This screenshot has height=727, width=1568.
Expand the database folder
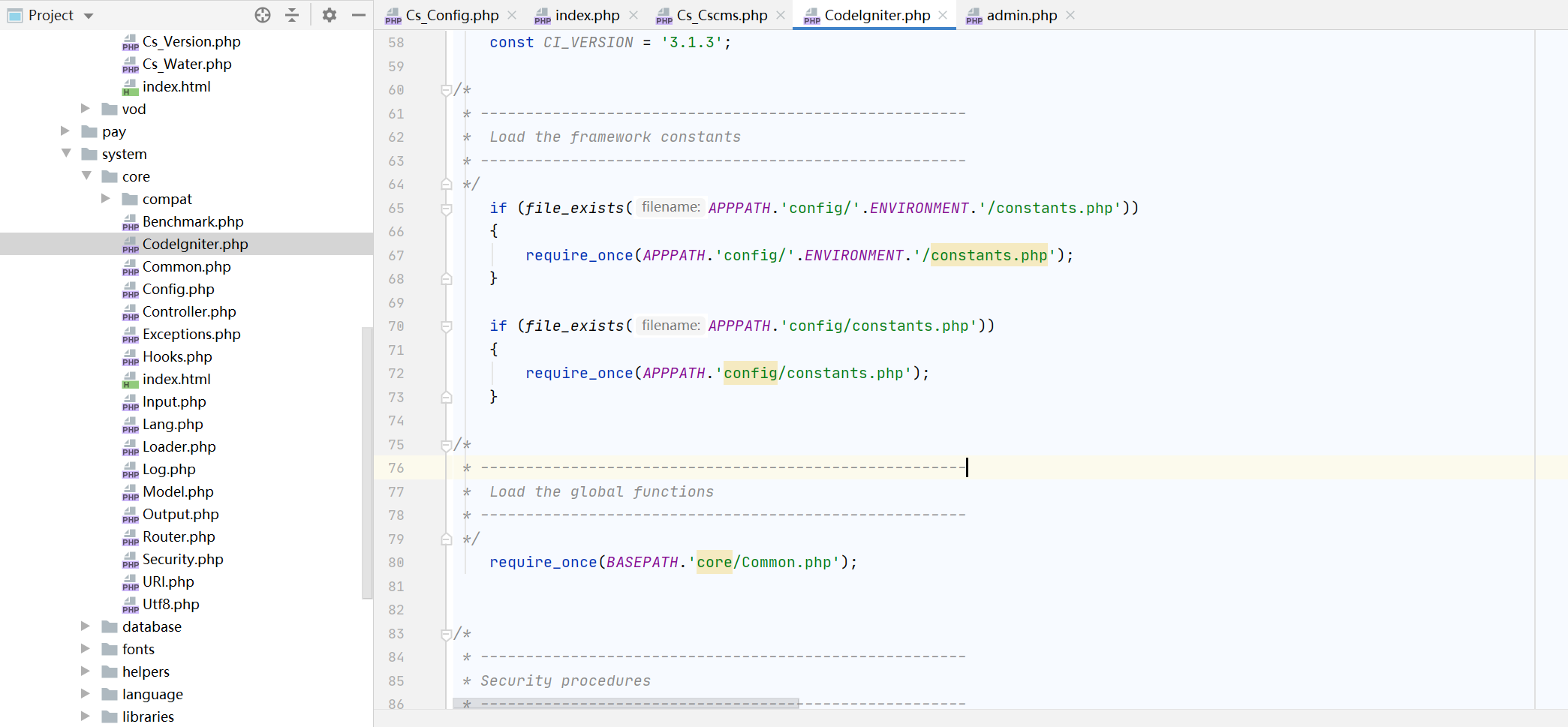pyautogui.click(x=86, y=626)
